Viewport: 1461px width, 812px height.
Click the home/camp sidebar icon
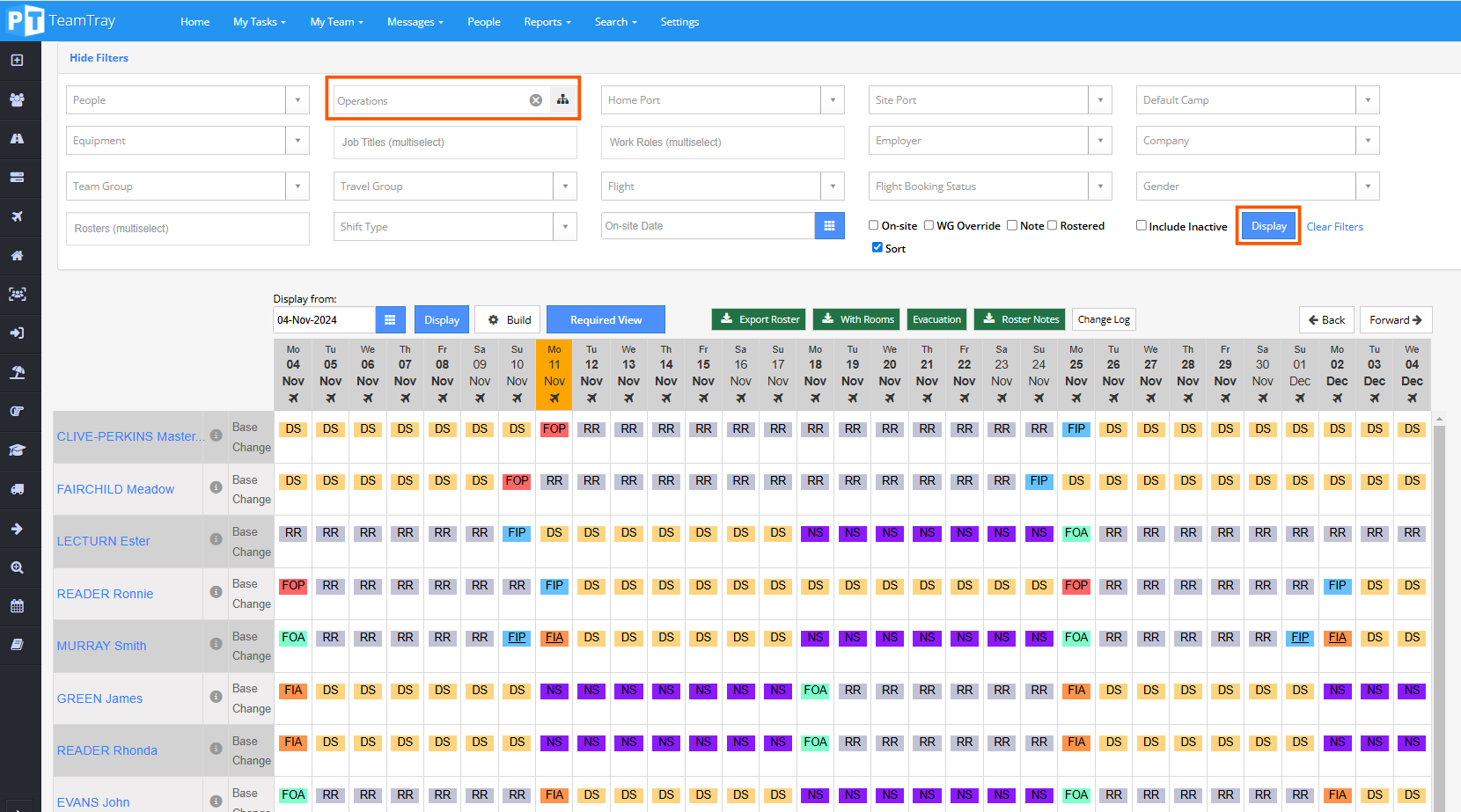pos(17,255)
